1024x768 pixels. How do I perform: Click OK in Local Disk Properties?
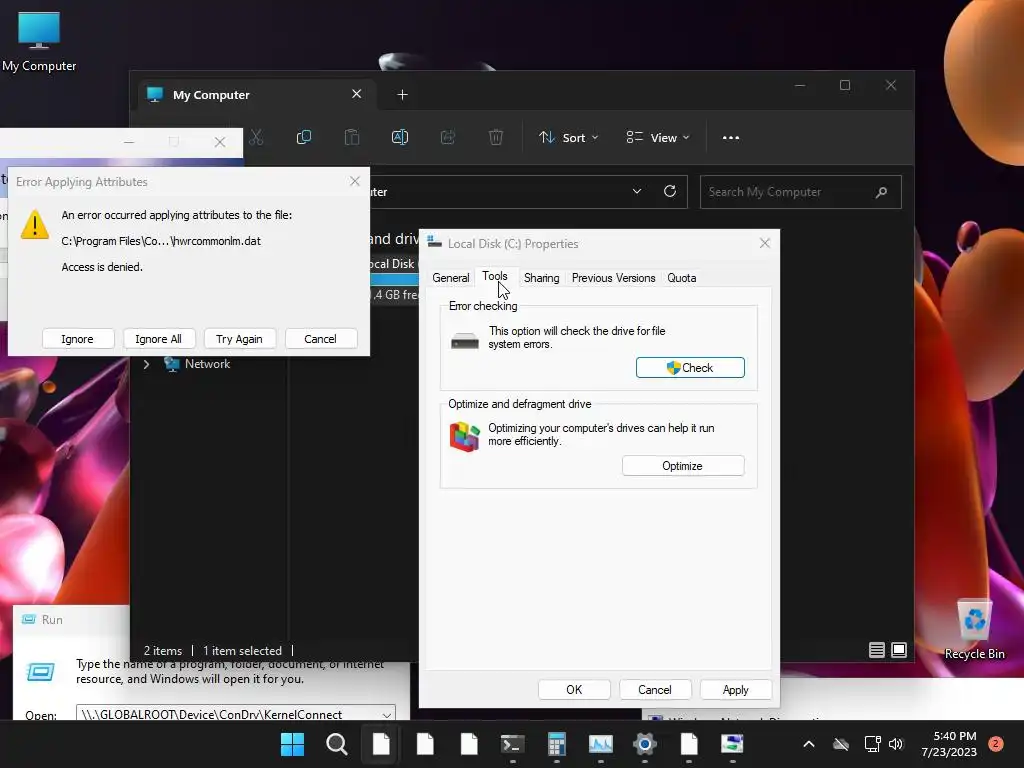[574, 690]
